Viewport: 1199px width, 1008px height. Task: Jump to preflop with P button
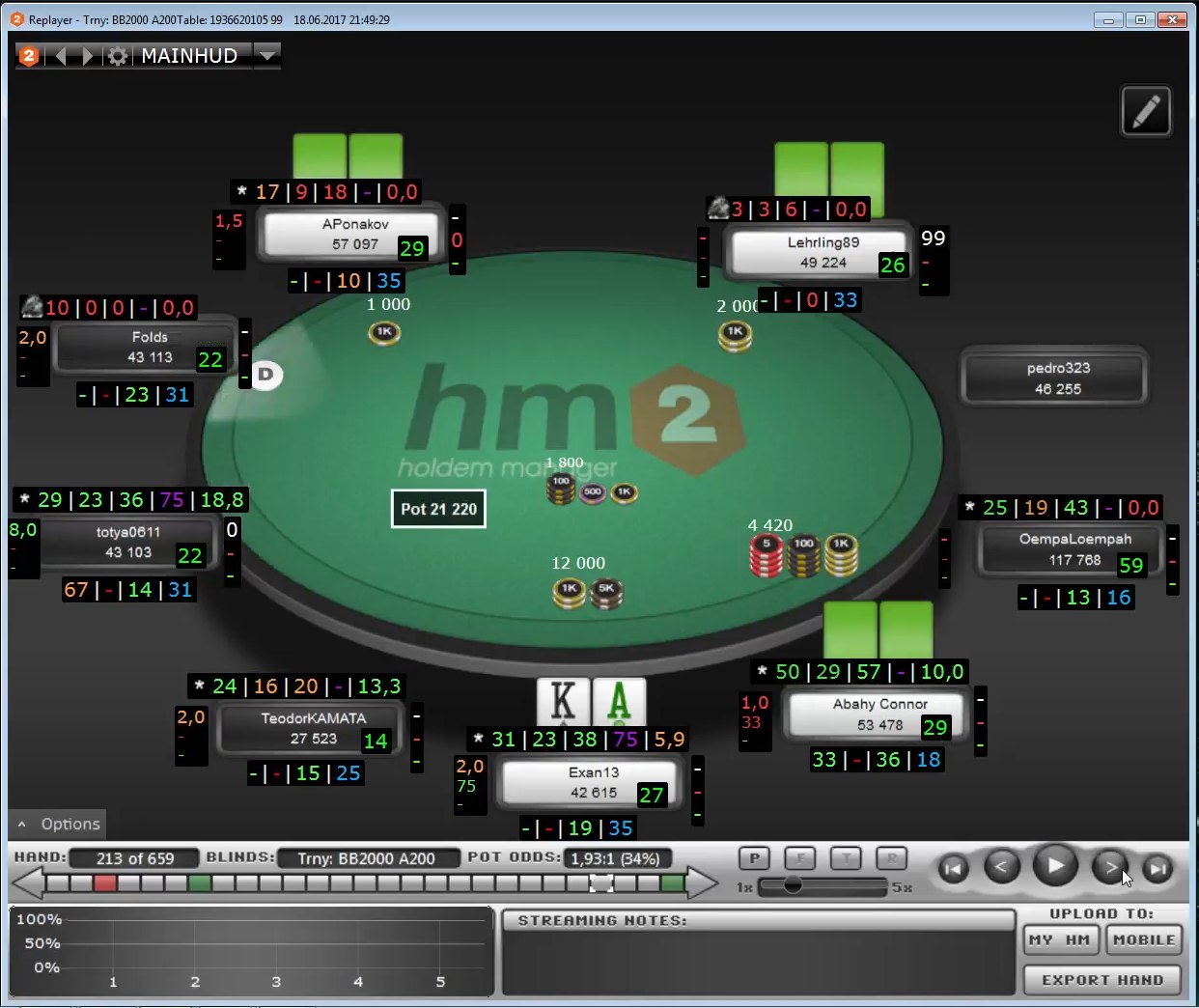(754, 857)
